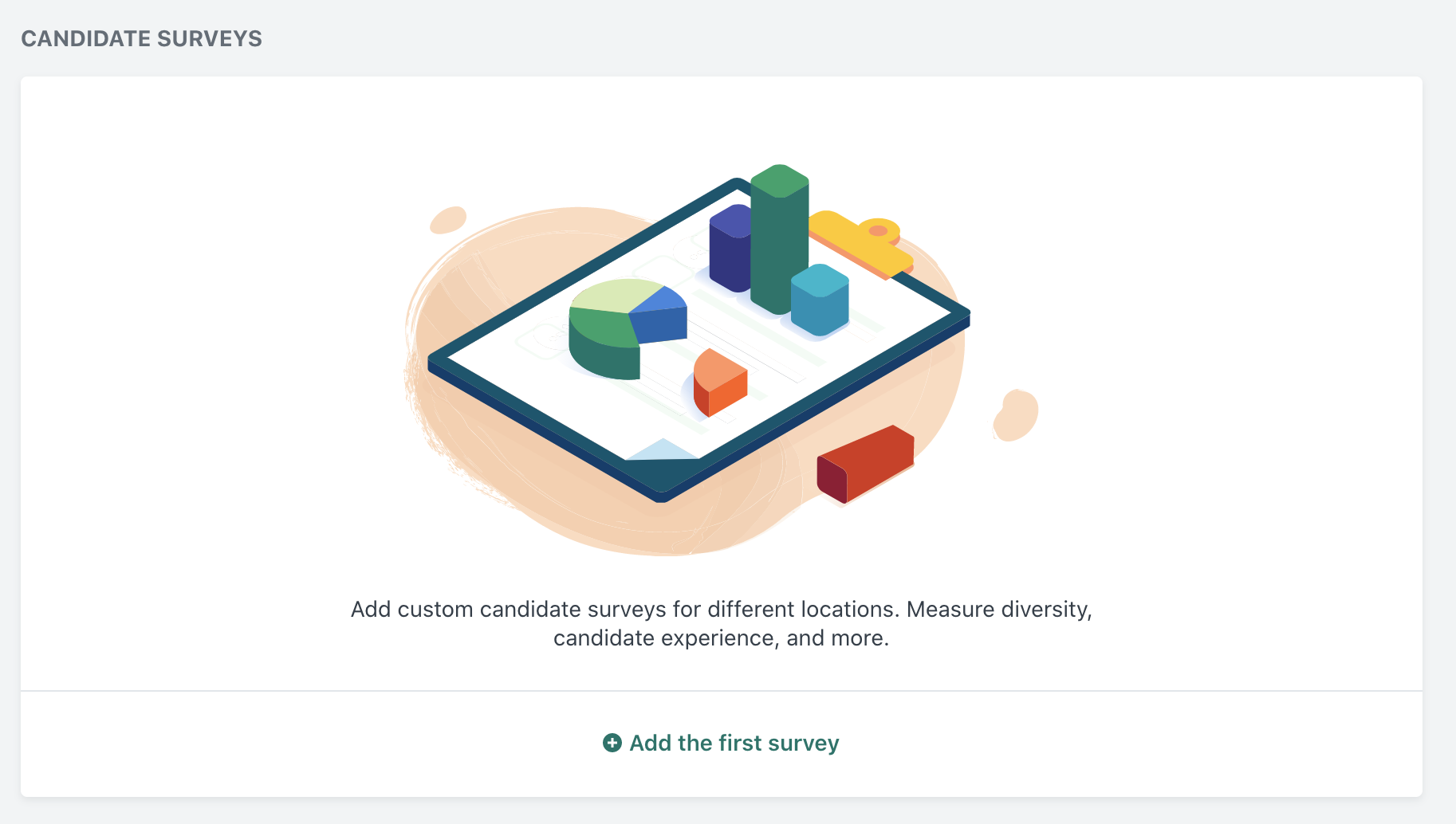Click the tall green bar in the illustration

779,238
